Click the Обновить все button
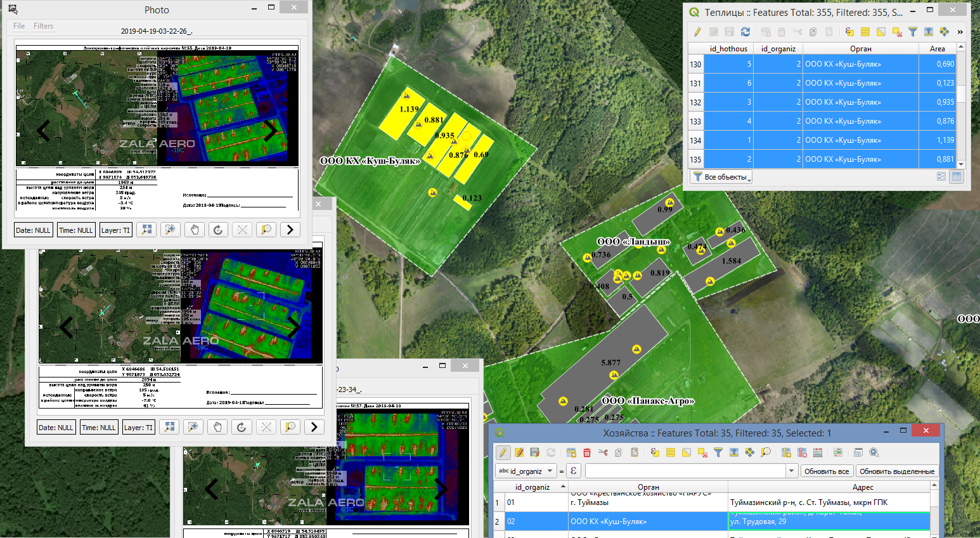Image resolution: width=980 pixels, height=538 pixels. pyautogui.click(x=826, y=471)
